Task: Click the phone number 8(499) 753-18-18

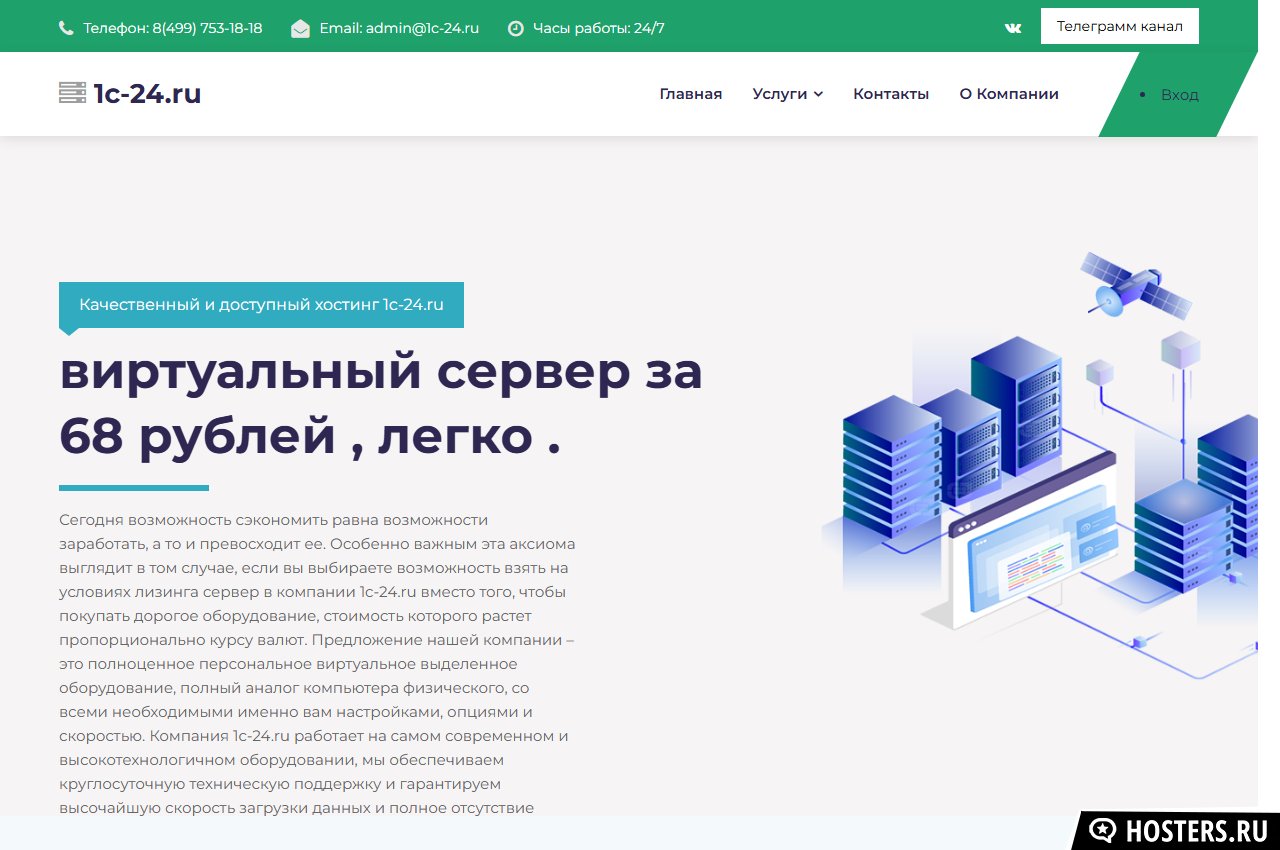Action: click(207, 28)
